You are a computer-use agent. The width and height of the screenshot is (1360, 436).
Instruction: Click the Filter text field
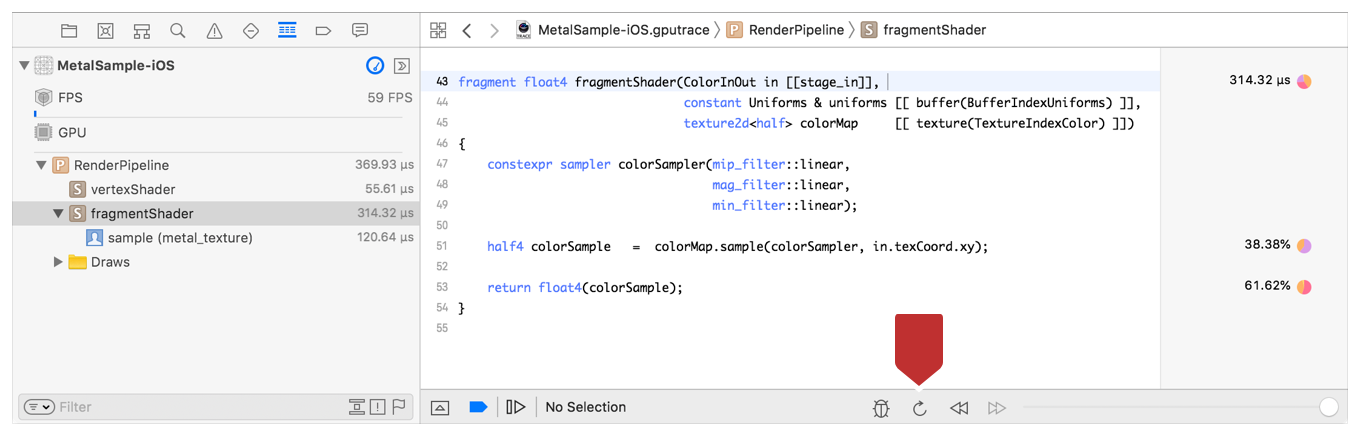200,407
